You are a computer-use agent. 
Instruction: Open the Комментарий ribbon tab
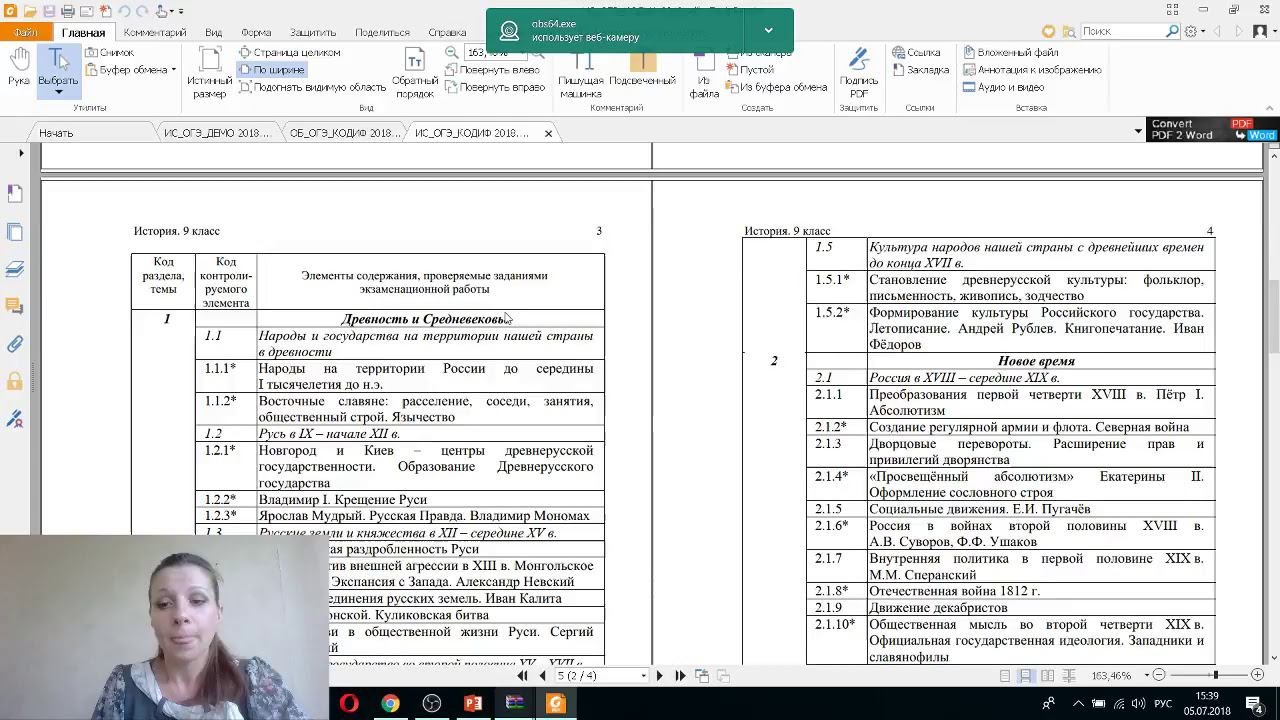(154, 32)
